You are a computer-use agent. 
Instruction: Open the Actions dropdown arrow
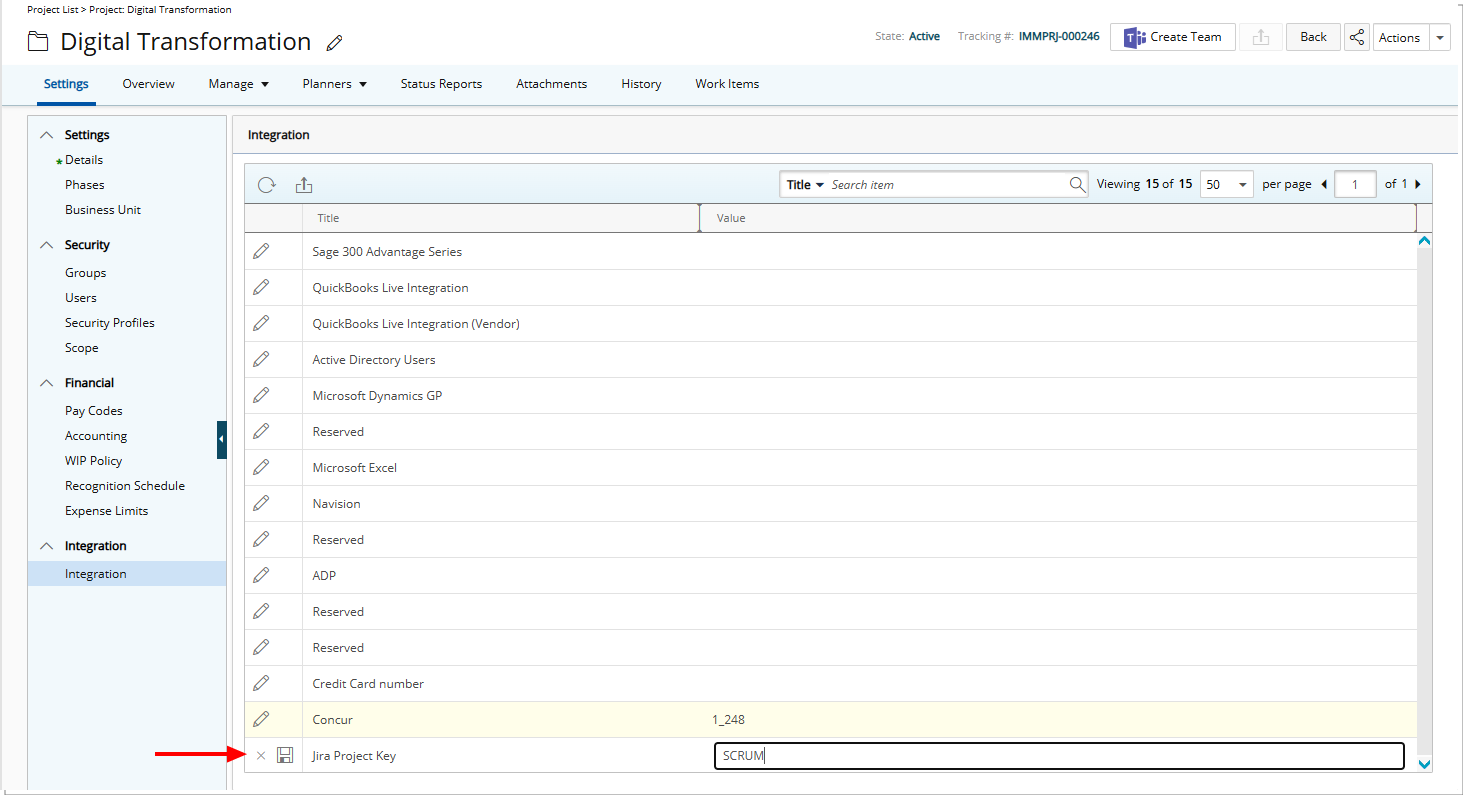(1440, 37)
